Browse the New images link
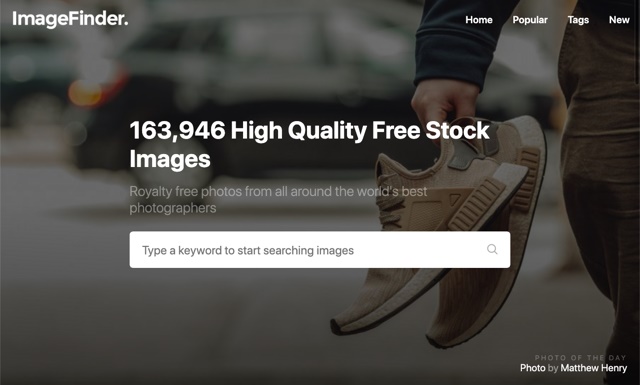Viewport: 640px width, 385px height. tap(619, 20)
